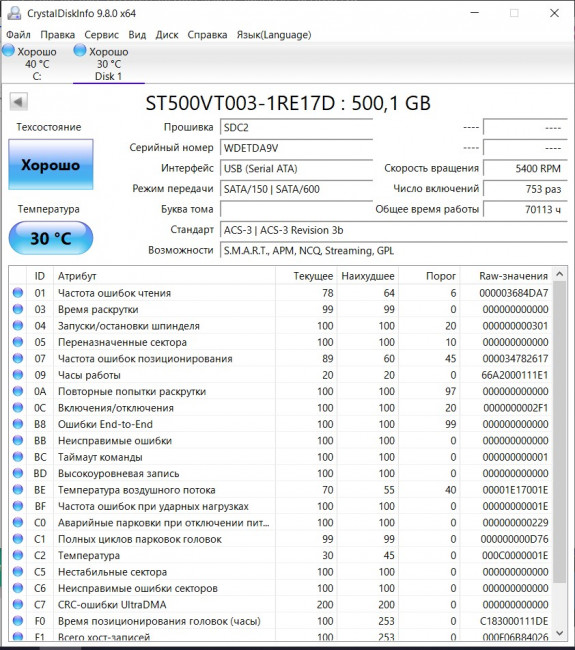Viewport: 575px width, 650px height.
Task: Click the Интерфейс field USB (Serial ATA)
Action: (296, 168)
